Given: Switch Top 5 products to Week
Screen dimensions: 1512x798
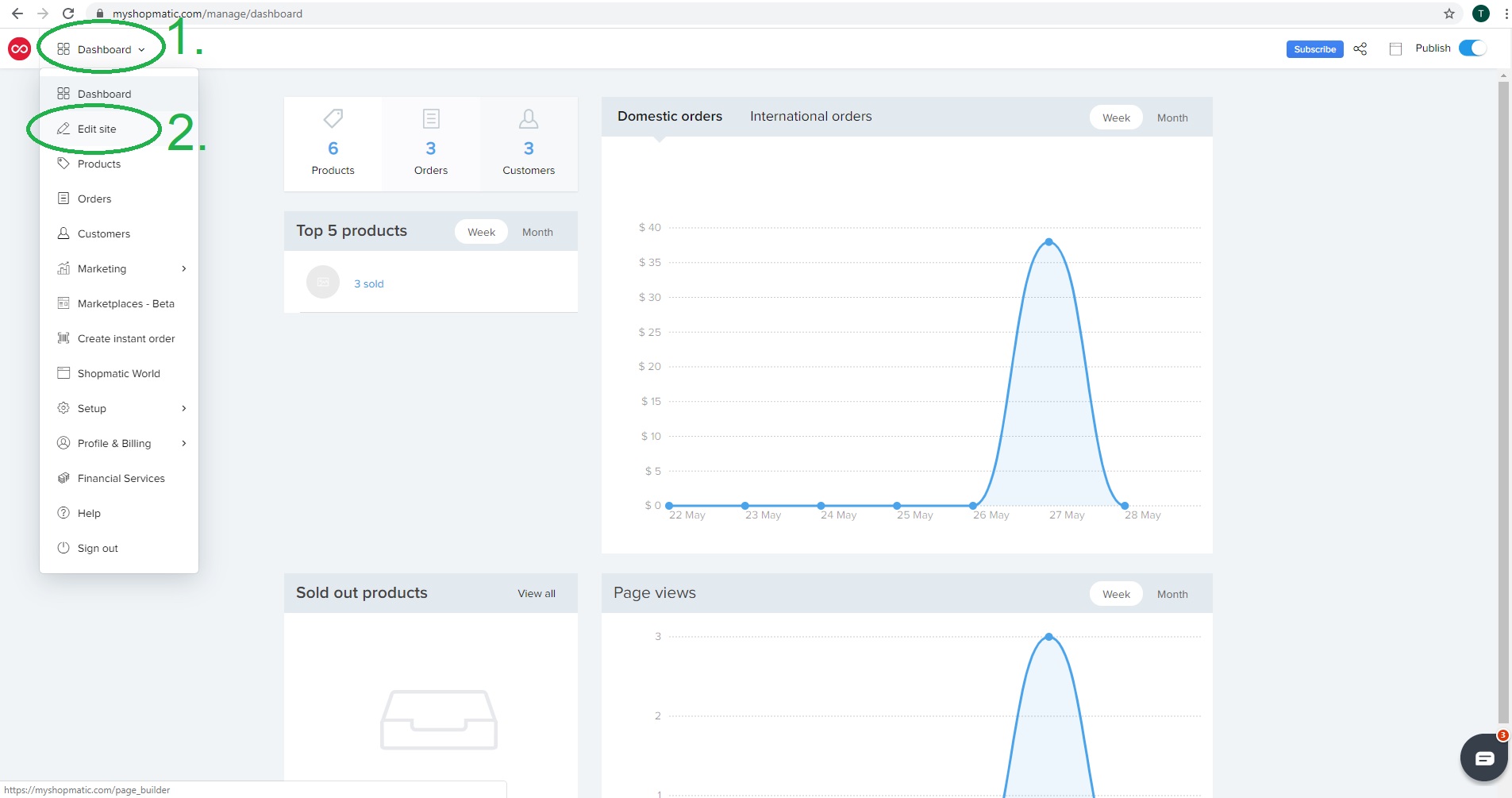Looking at the screenshot, I should [x=481, y=232].
